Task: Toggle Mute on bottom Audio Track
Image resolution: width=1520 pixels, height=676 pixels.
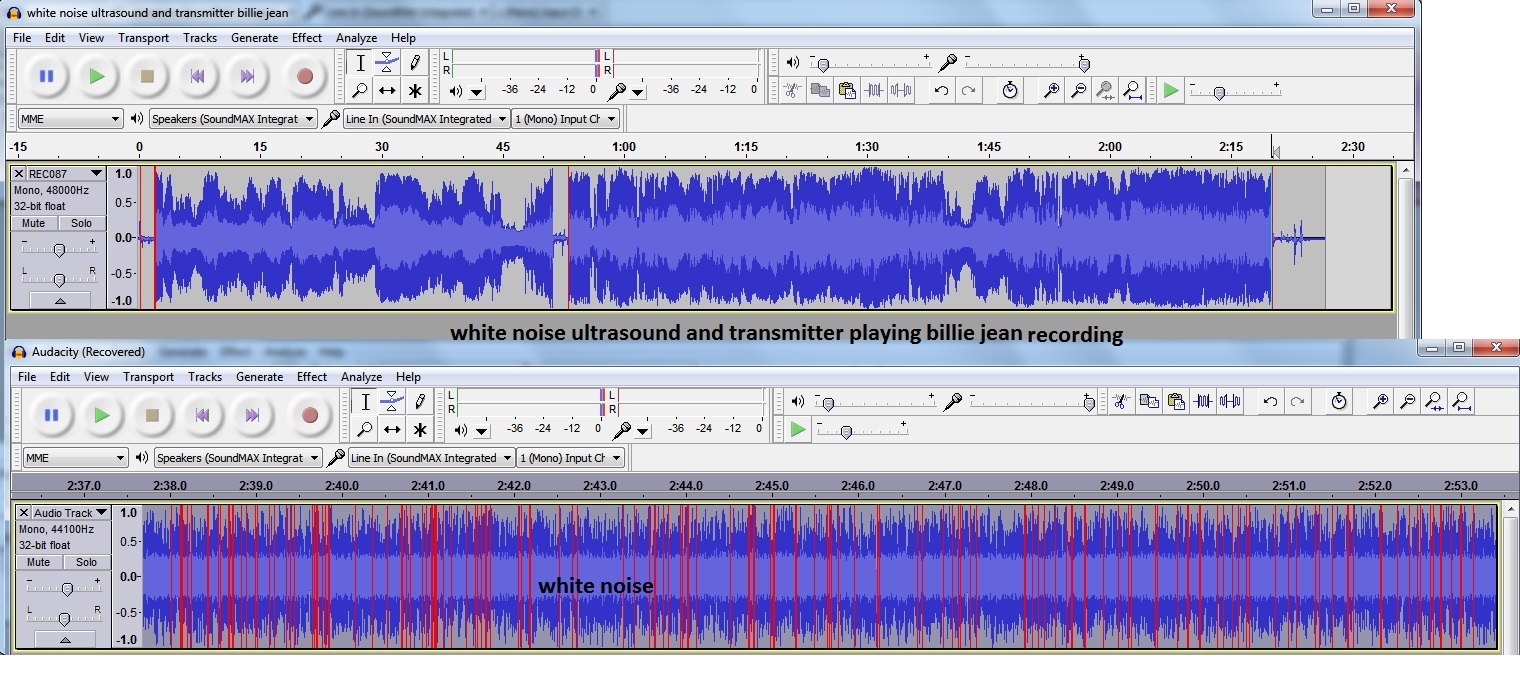Action: point(38,562)
